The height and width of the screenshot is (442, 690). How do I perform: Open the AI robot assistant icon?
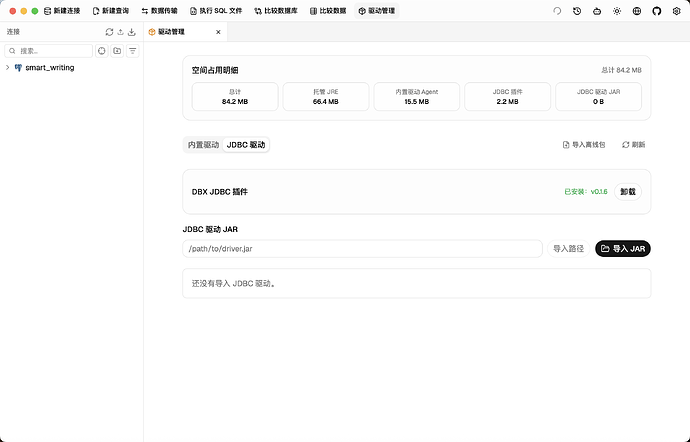point(597,11)
